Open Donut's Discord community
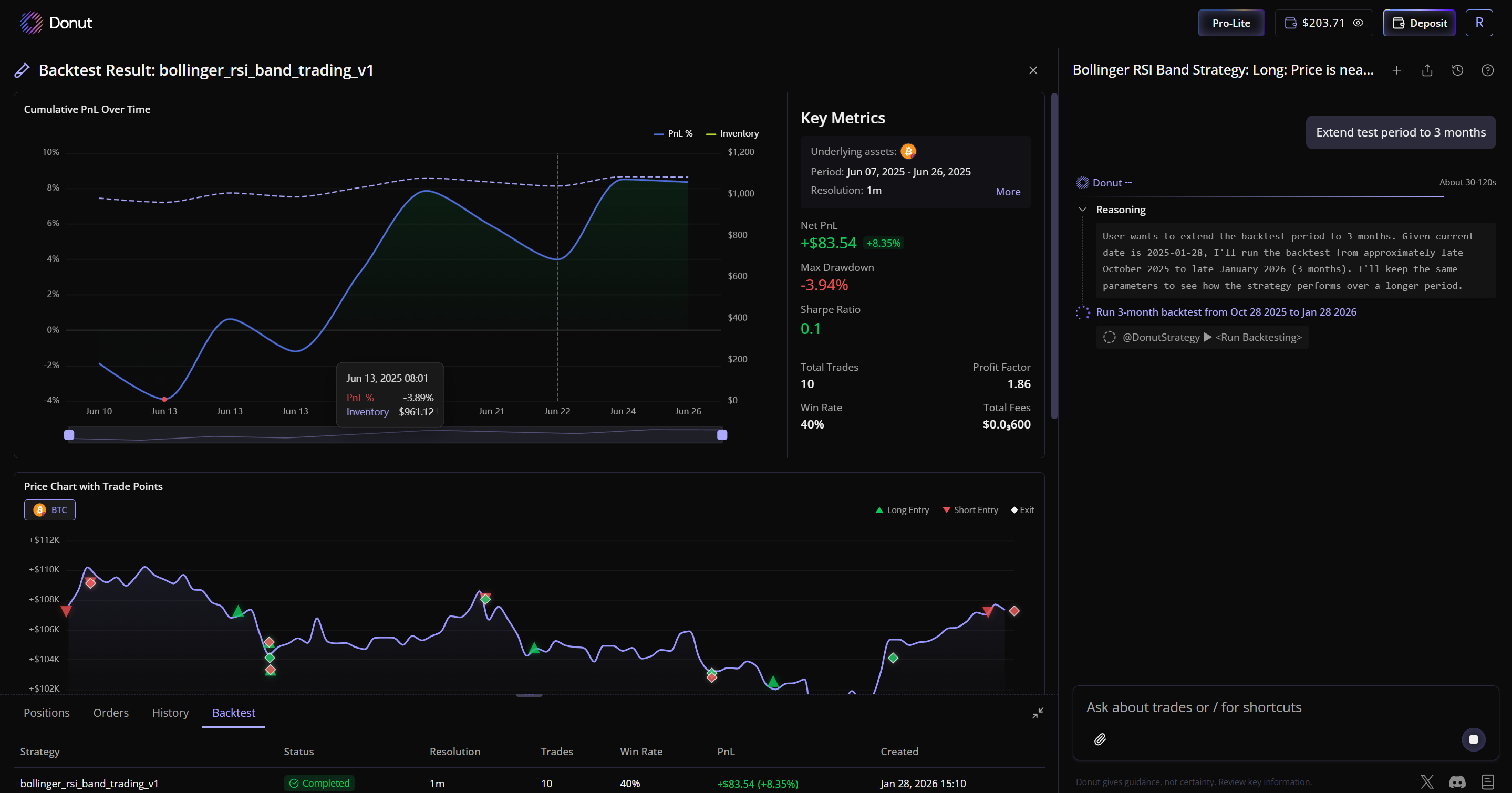Screen dimensions: 1512x793 point(1456,782)
